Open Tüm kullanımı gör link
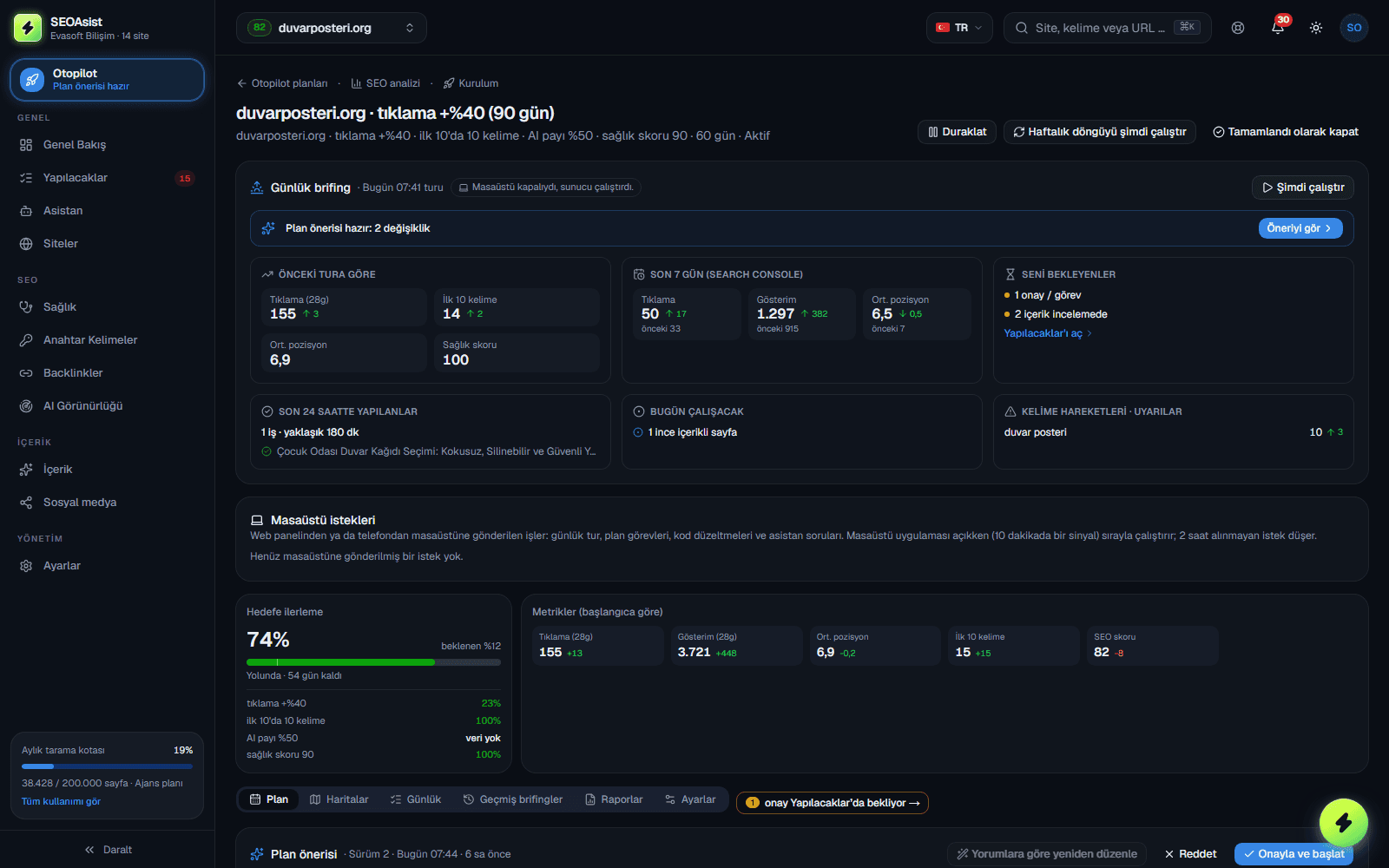 [x=61, y=802]
